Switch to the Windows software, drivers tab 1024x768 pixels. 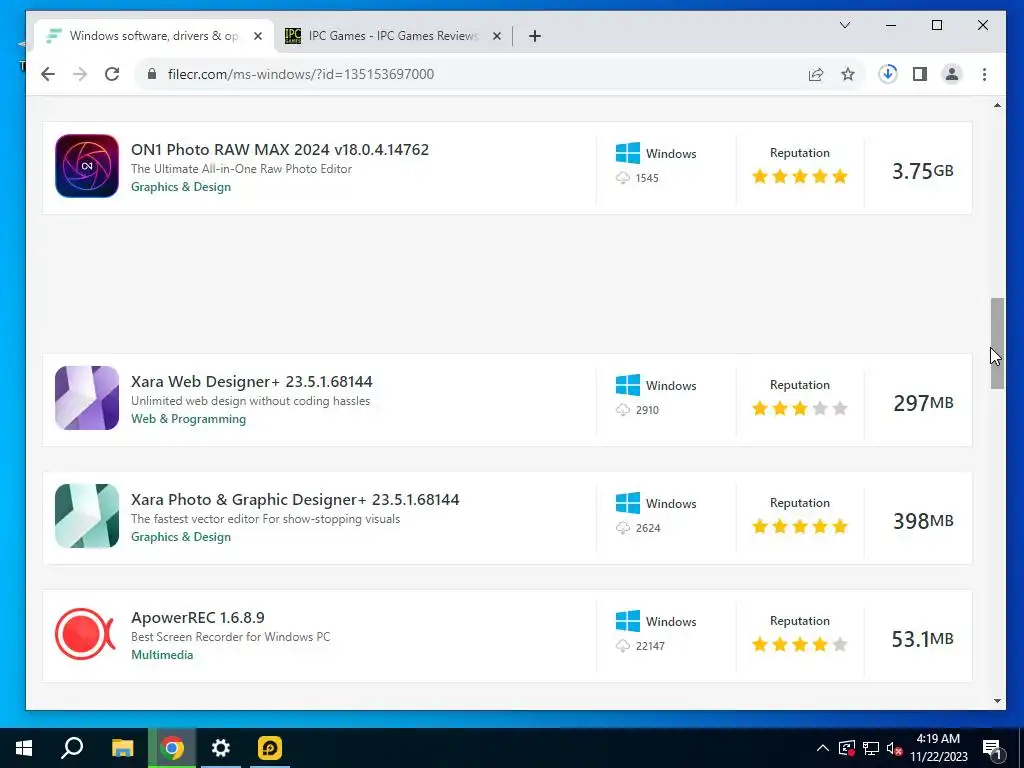[x=153, y=36]
